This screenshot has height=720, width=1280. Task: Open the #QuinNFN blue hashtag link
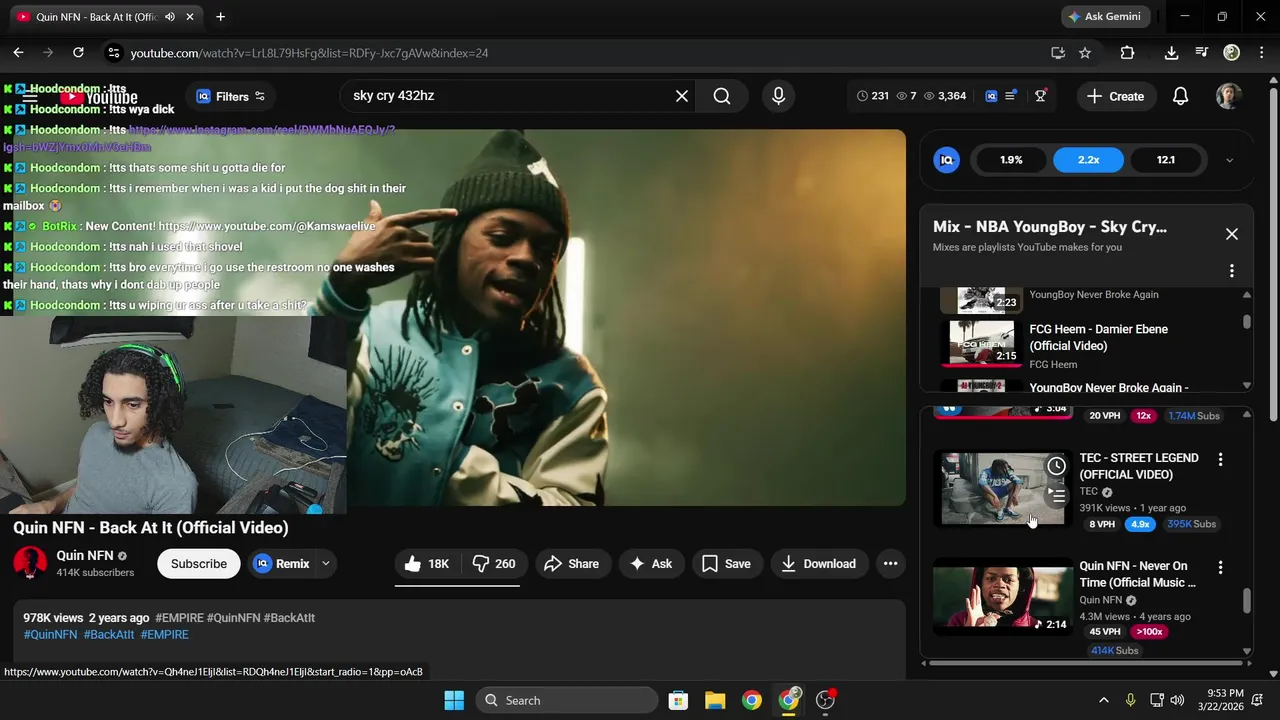50,635
